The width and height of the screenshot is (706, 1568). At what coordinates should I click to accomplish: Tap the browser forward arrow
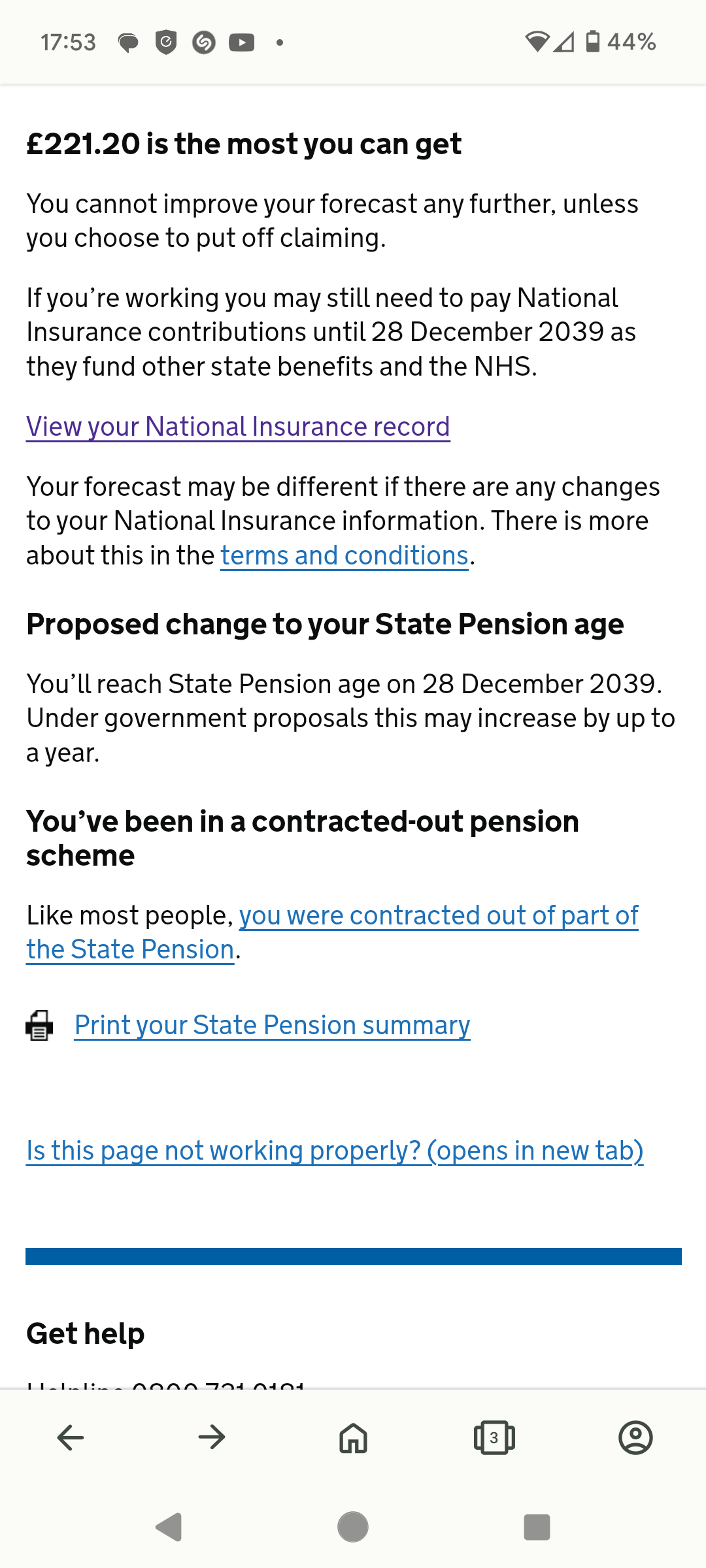212,1437
